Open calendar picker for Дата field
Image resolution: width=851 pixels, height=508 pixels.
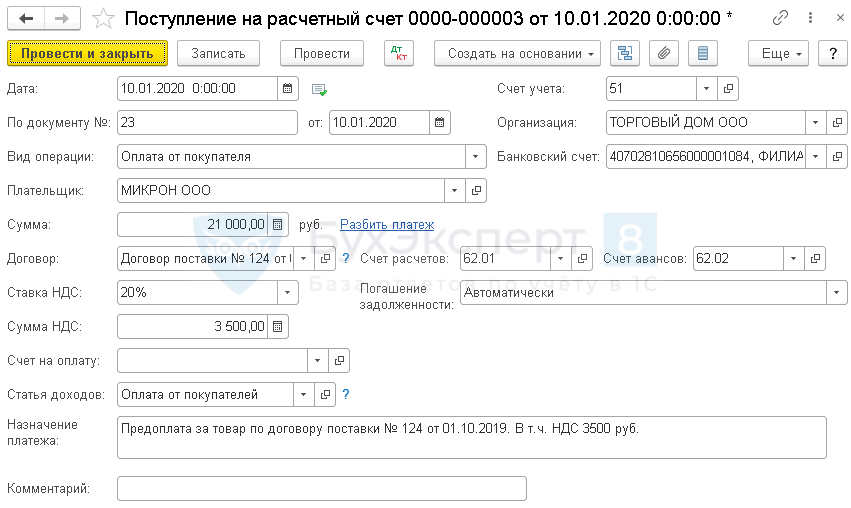click(288, 89)
